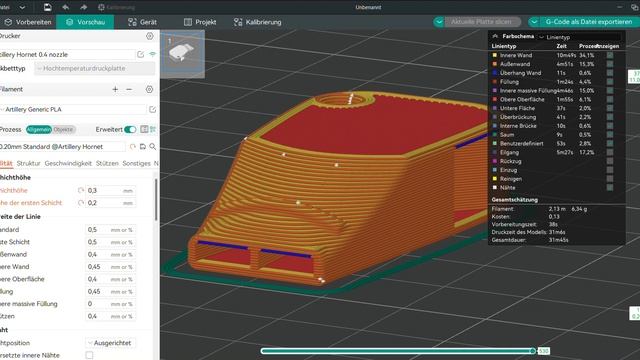Select the Objekte process mode

pos(63,129)
